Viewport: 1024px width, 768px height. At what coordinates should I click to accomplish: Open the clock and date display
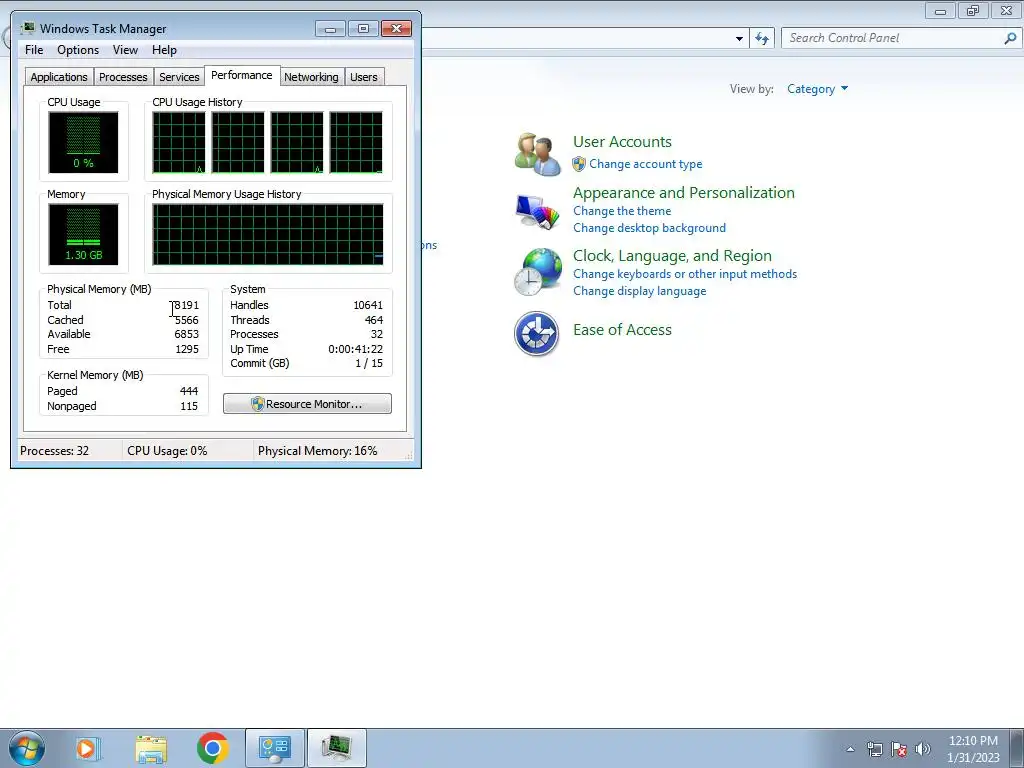pos(973,749)
